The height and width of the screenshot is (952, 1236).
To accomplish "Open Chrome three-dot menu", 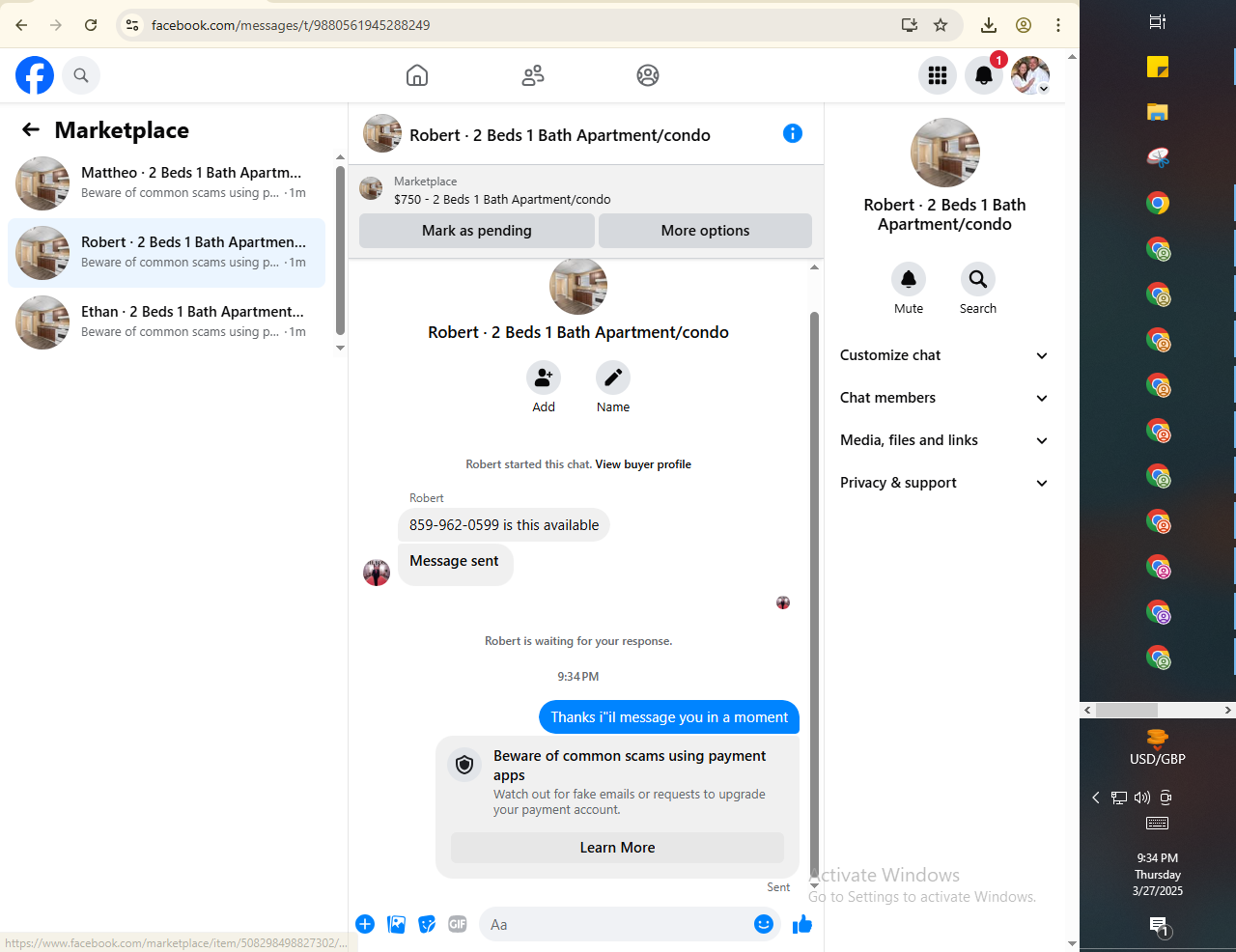I will tap(1058, 25).
